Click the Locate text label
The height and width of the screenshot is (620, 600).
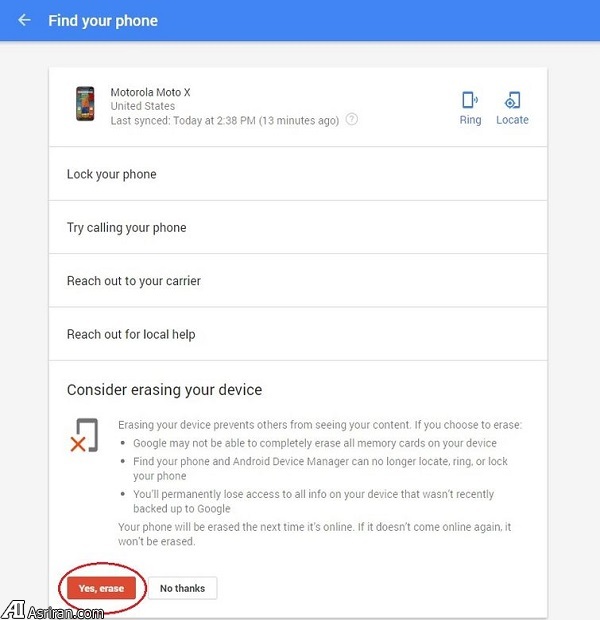coord(512,120)
